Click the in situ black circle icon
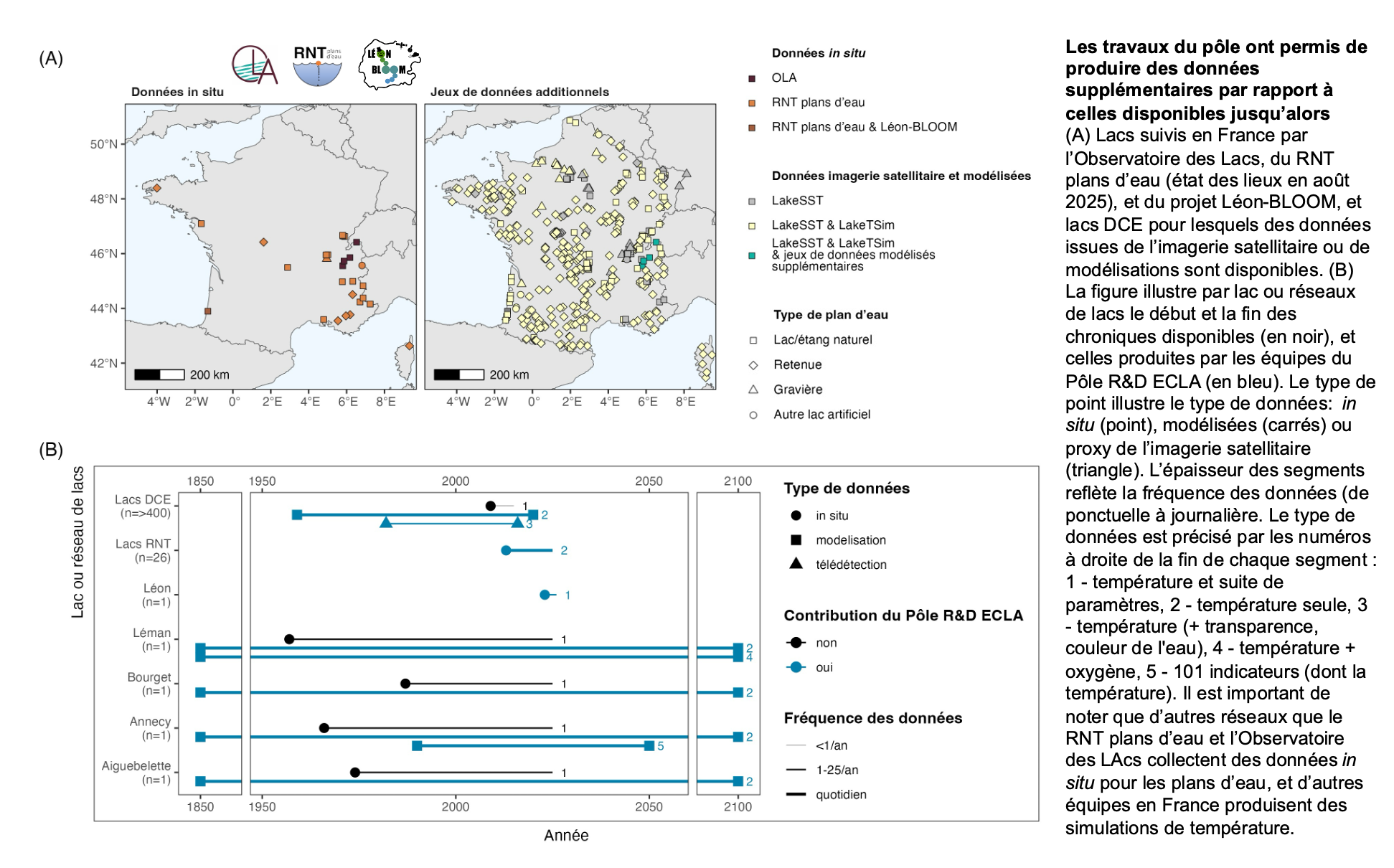The height and width of the screenshot is (868, 1394). pos(796,516)
